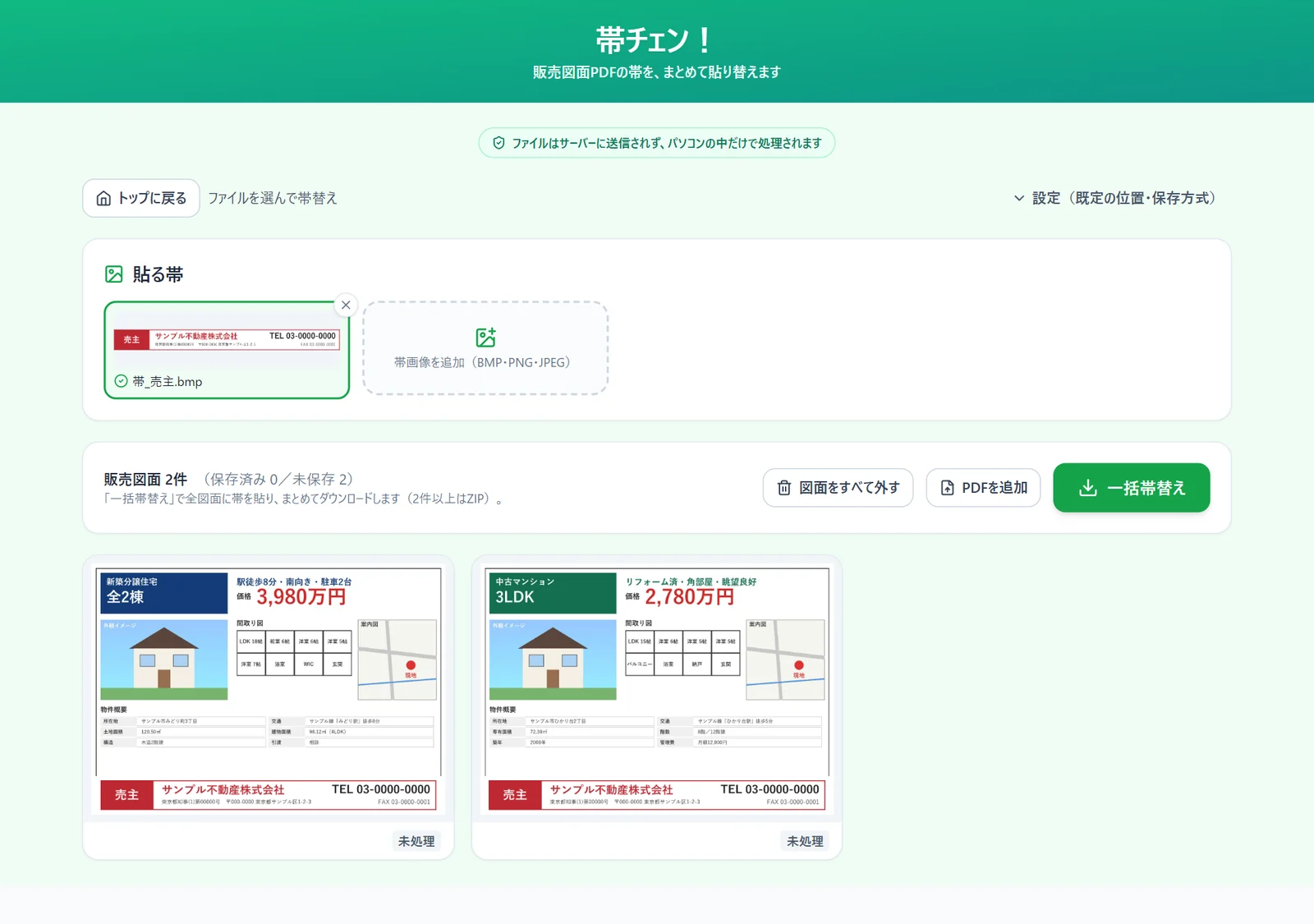Click the 販売図面 2件 heading
This screenshot has width=1314, height=924.
145,479
